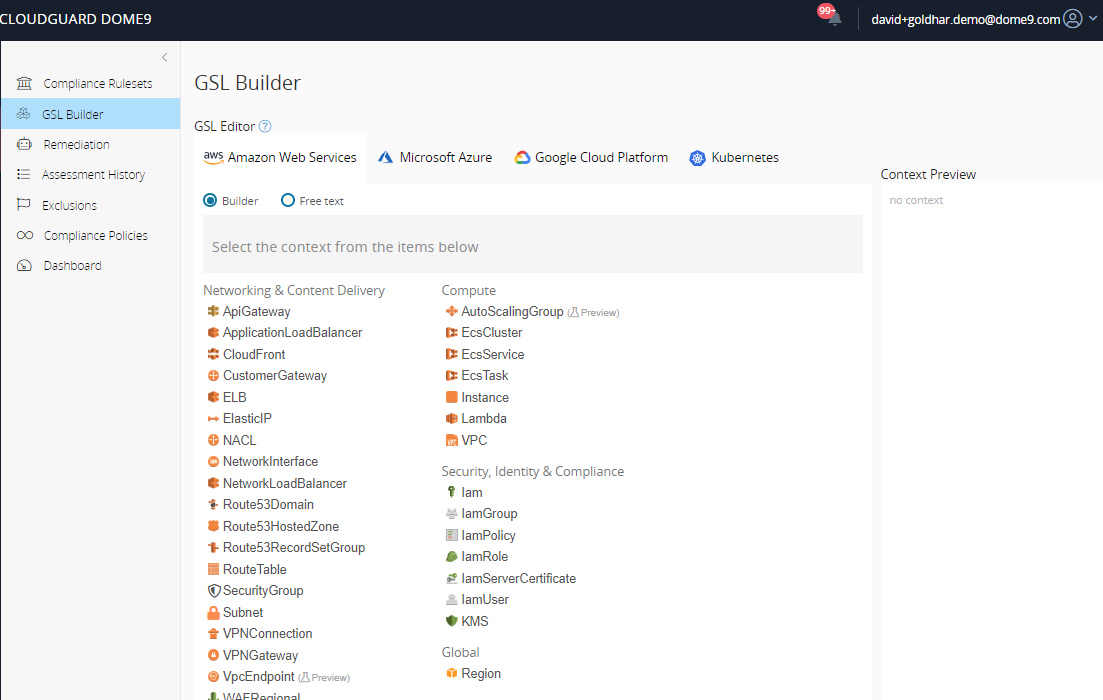
Task: Select the ElasticIP icon
Action: coord(213,419)
